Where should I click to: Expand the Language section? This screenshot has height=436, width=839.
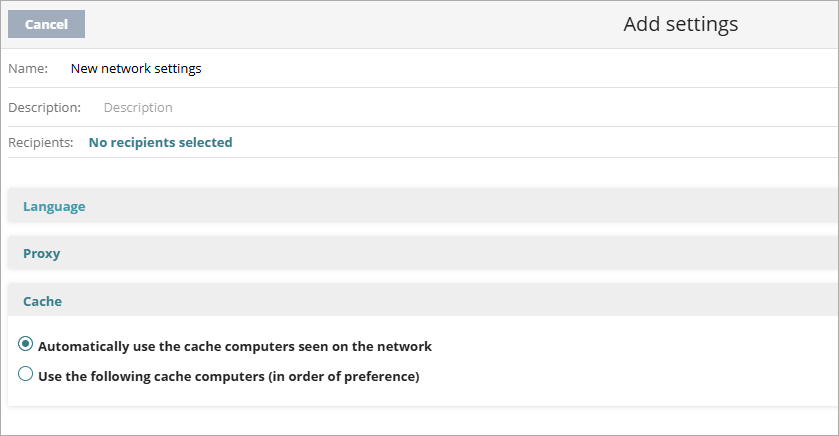(54, 206)
